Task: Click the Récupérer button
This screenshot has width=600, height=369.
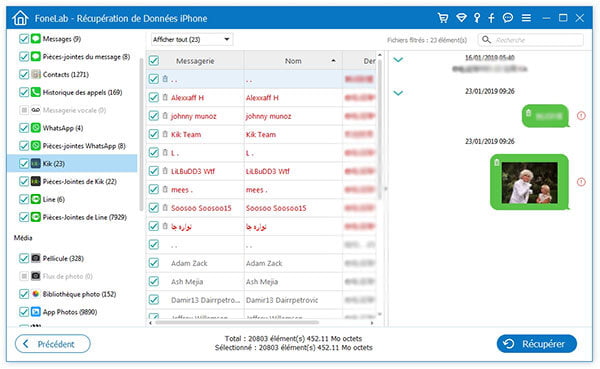Action: pos(536,344)
